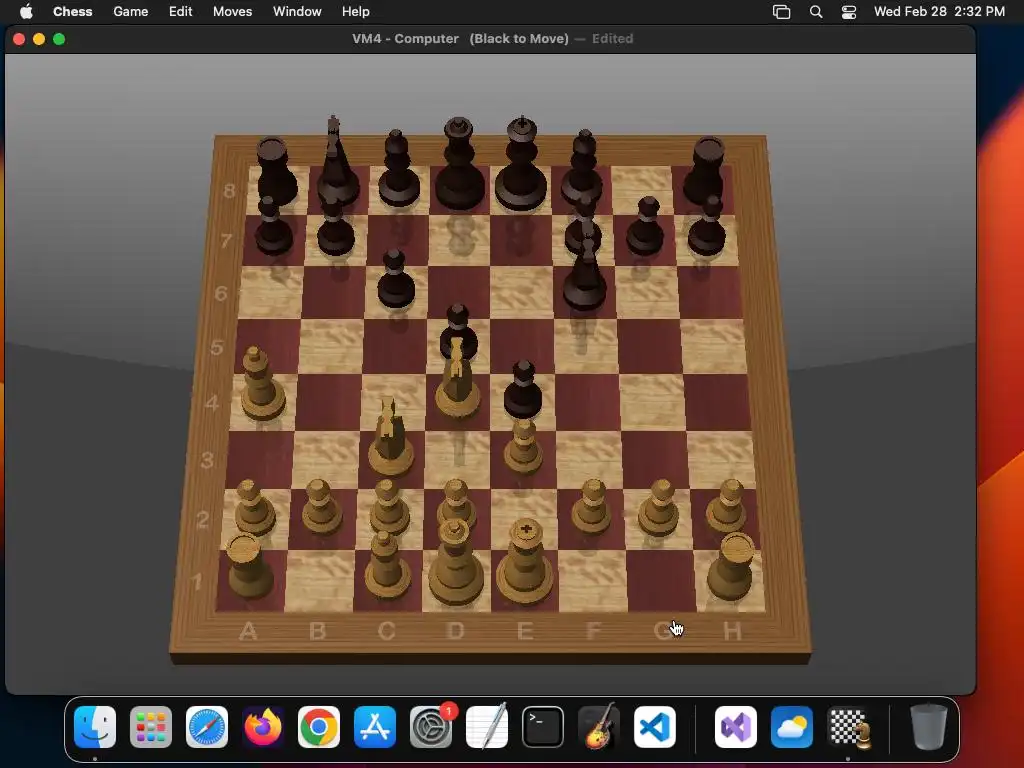
Task: Open the App Store from Dock
Action: [x=375, y=727]
